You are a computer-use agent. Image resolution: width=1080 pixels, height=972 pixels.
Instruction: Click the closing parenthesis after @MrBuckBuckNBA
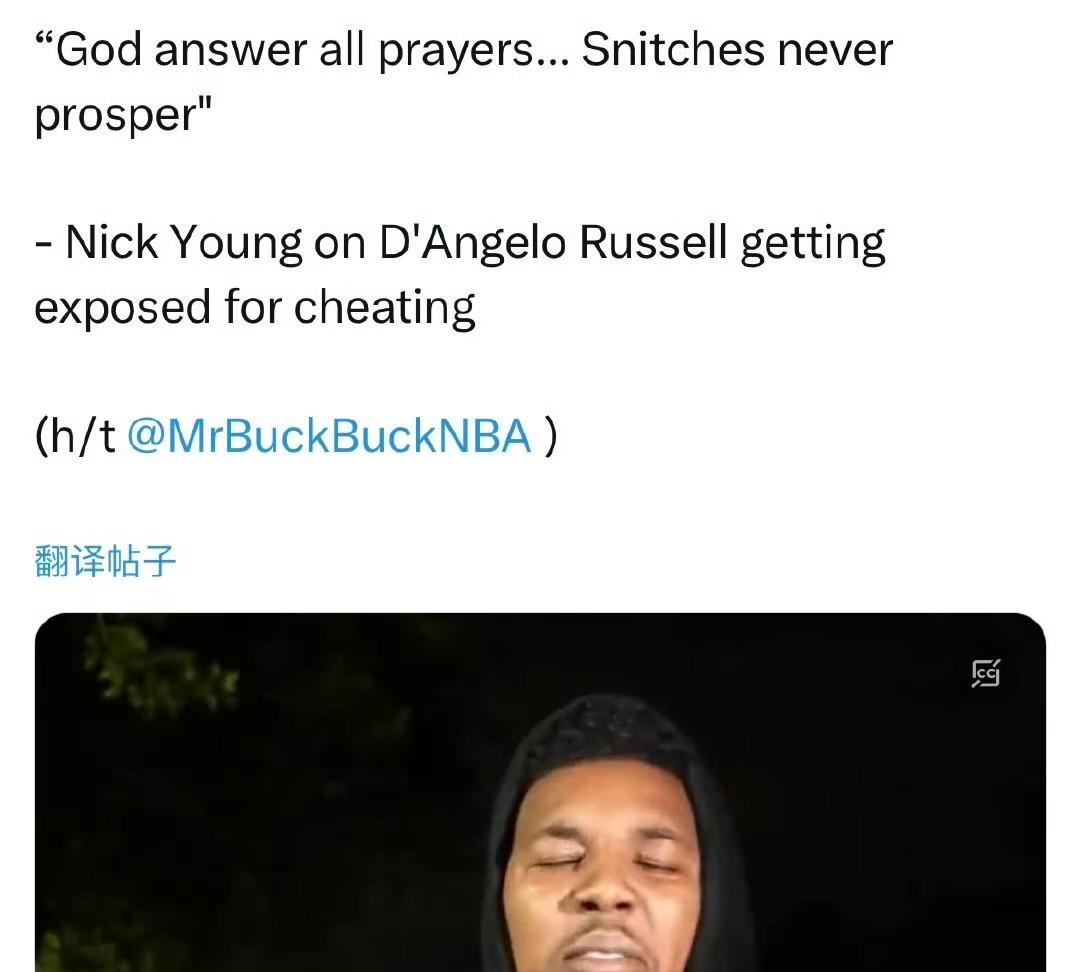(550, 436)
